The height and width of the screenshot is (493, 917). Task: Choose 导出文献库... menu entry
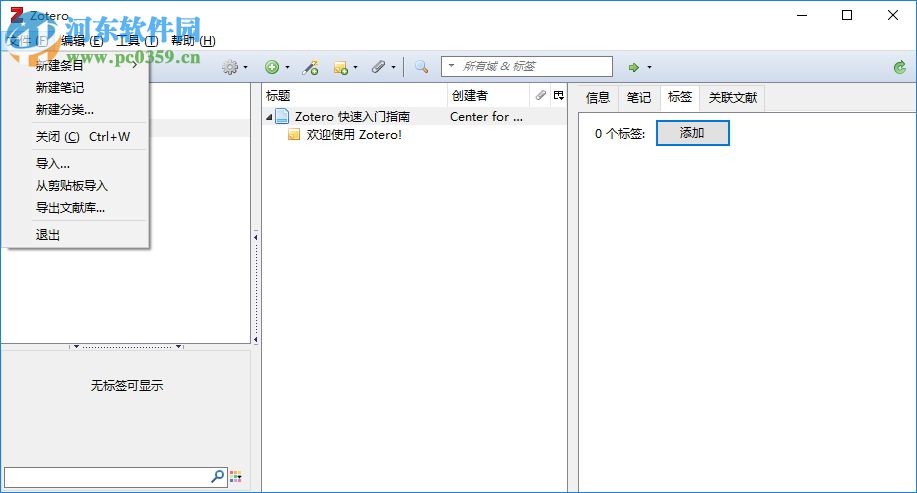[70, 208]
